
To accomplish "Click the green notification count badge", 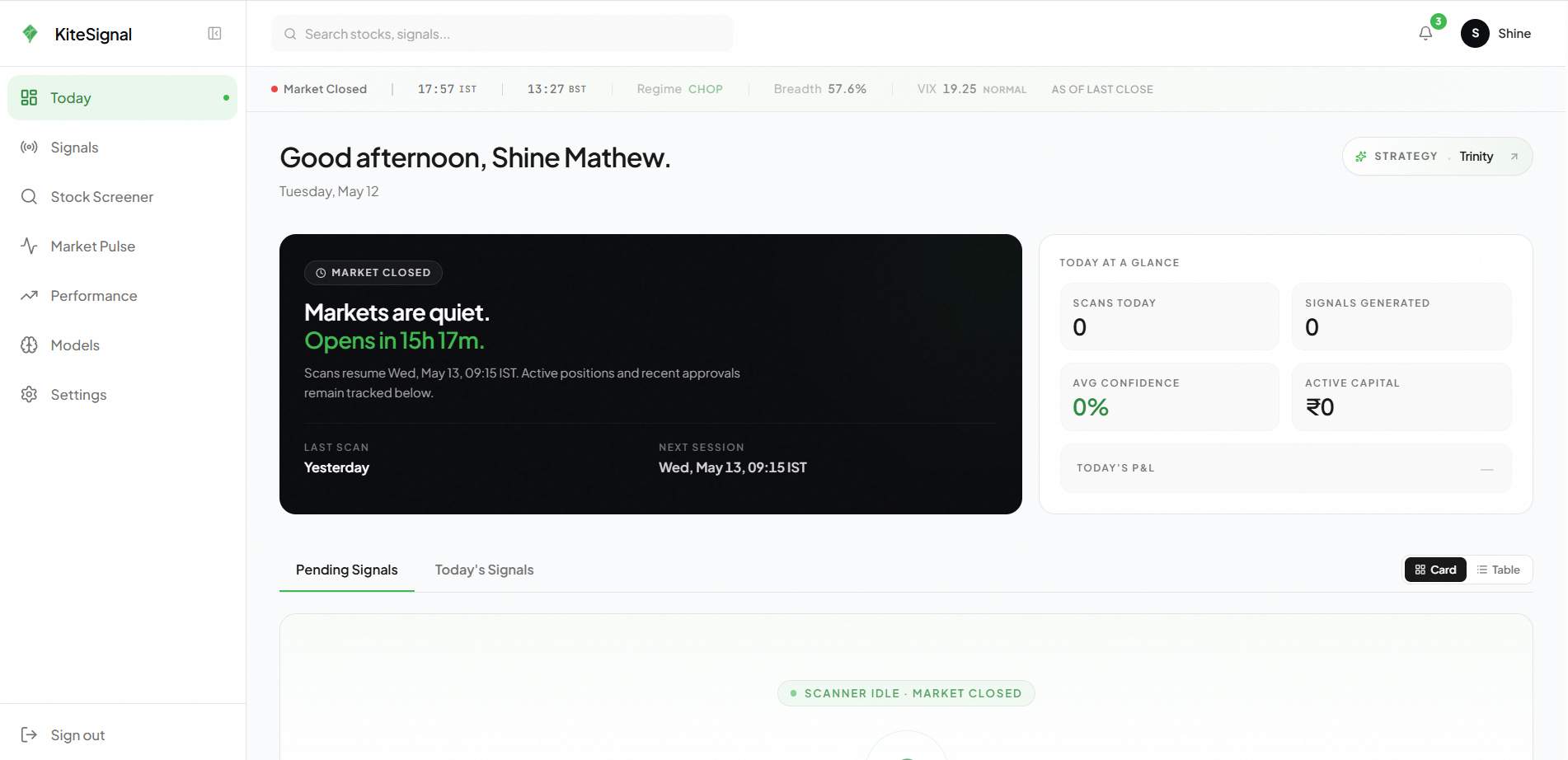I will click(x=1438, y=21).
